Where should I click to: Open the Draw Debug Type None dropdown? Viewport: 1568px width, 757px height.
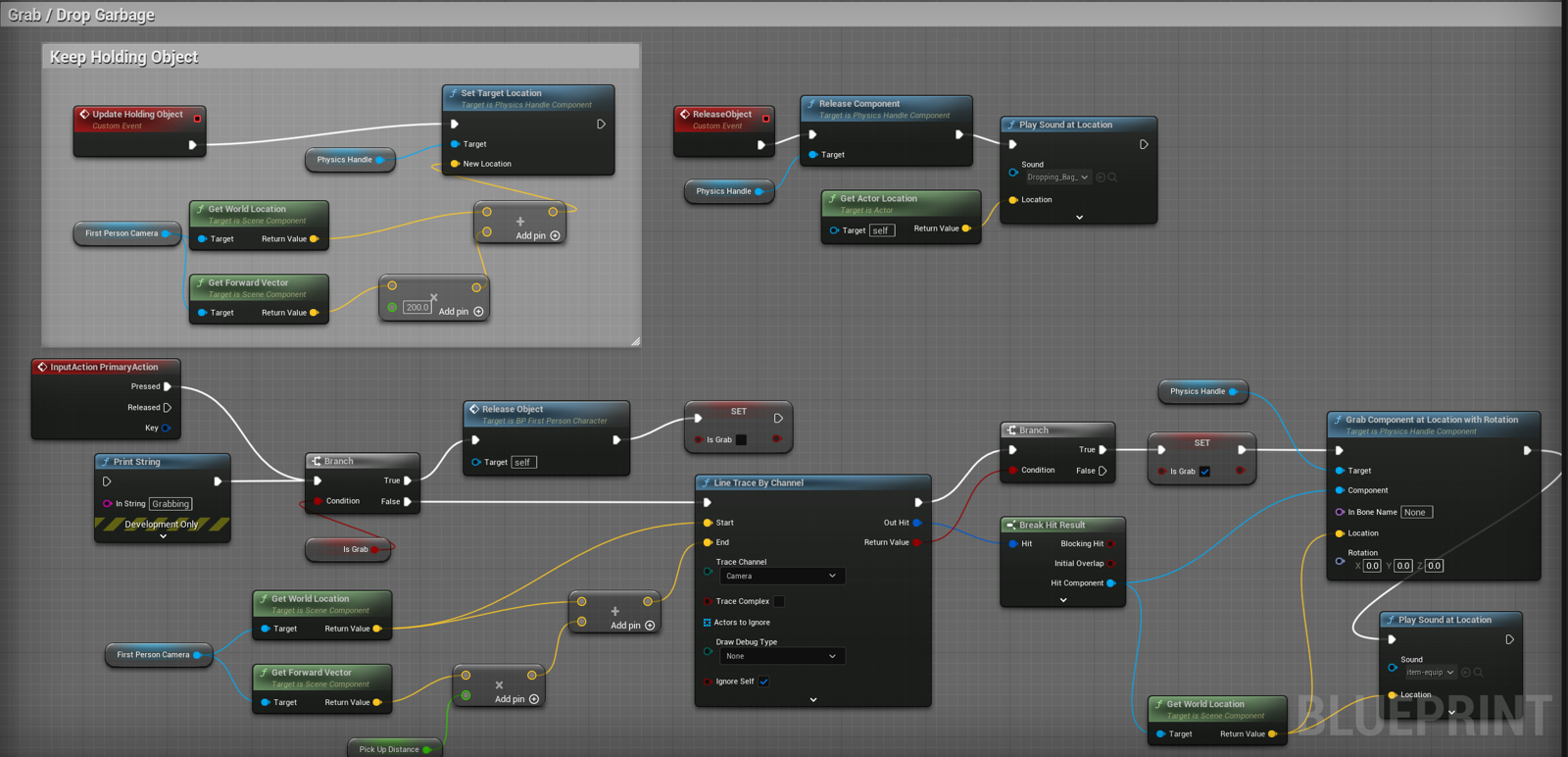(x=782, y=656)
